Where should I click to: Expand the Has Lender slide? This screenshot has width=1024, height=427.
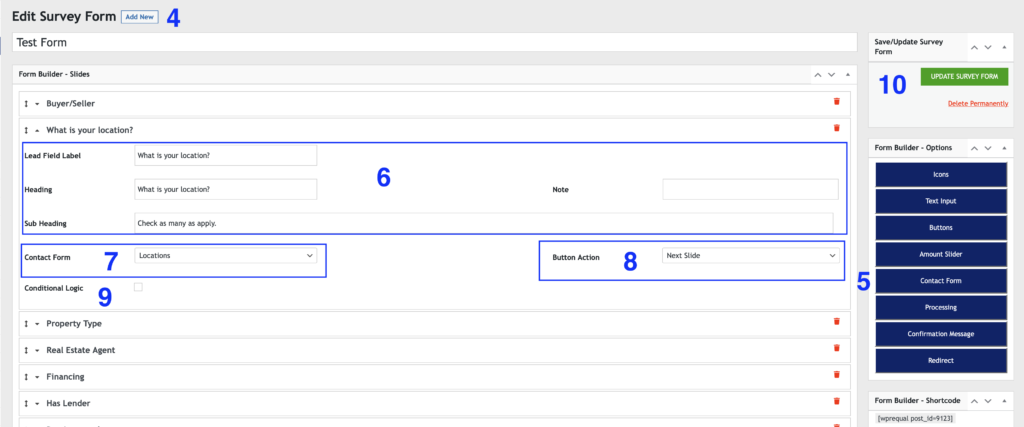(x=37, y=404)
